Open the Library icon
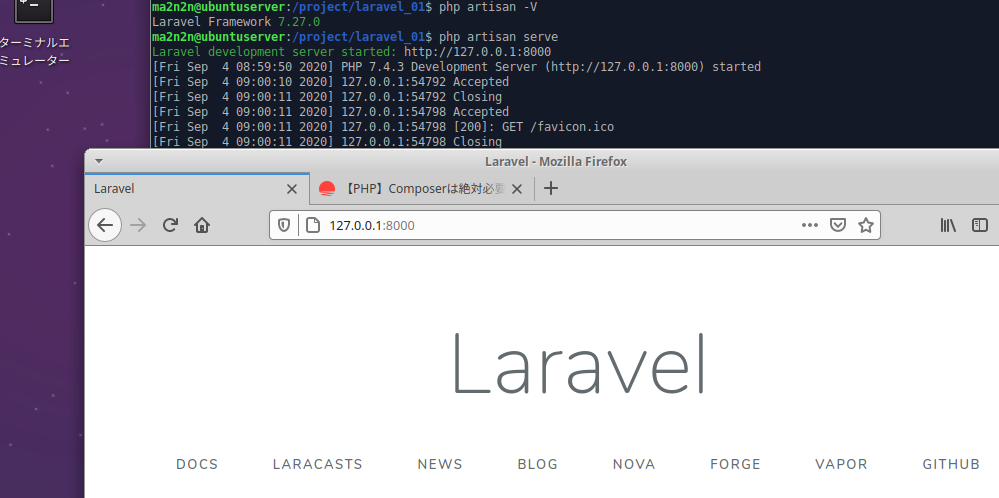 948,225
